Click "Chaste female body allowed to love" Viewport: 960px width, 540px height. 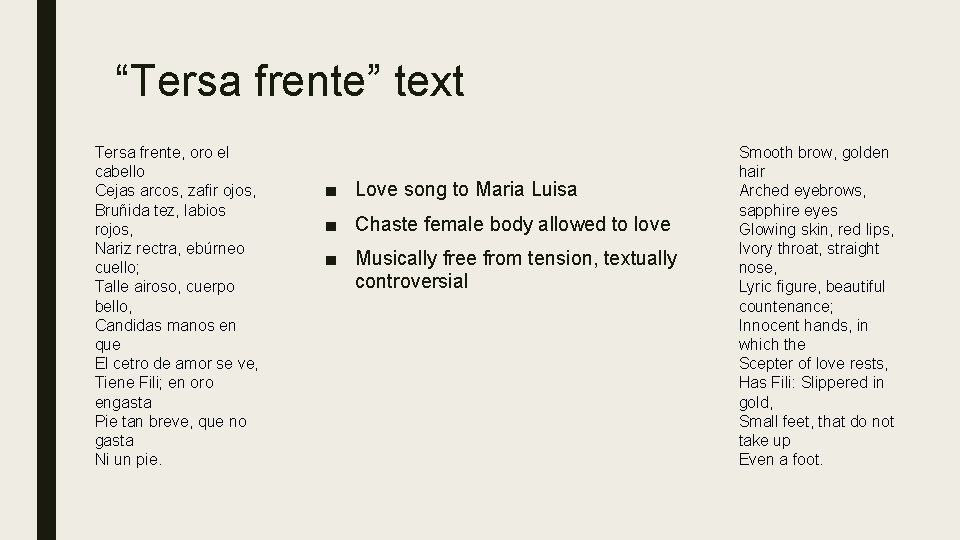(512, 224)
